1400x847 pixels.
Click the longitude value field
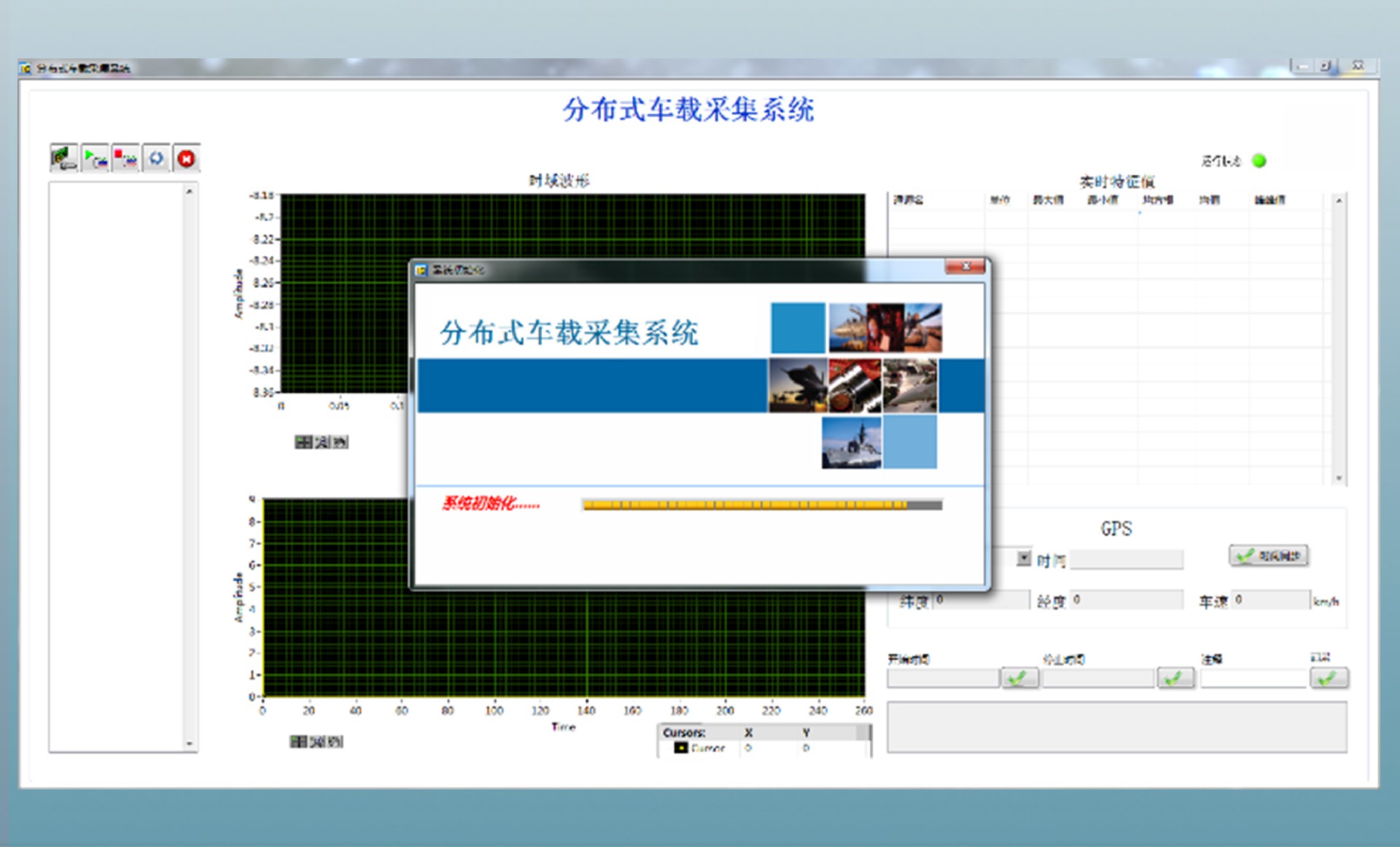pos(1126,600)
